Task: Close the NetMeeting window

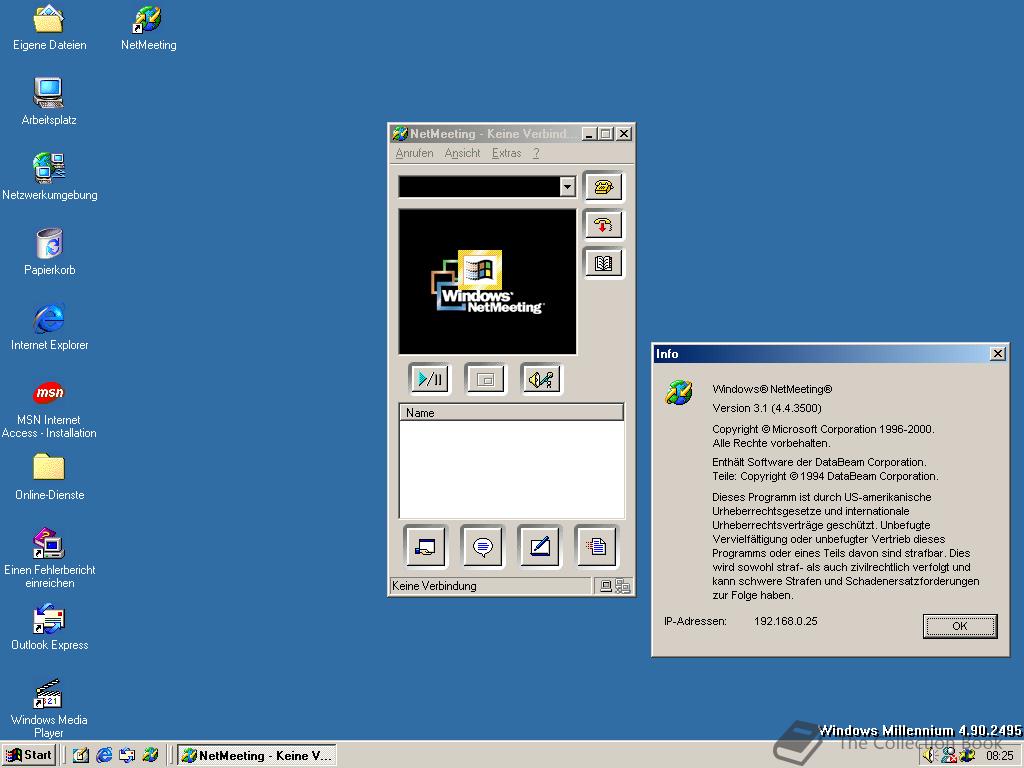Action: tap(624, 134)
